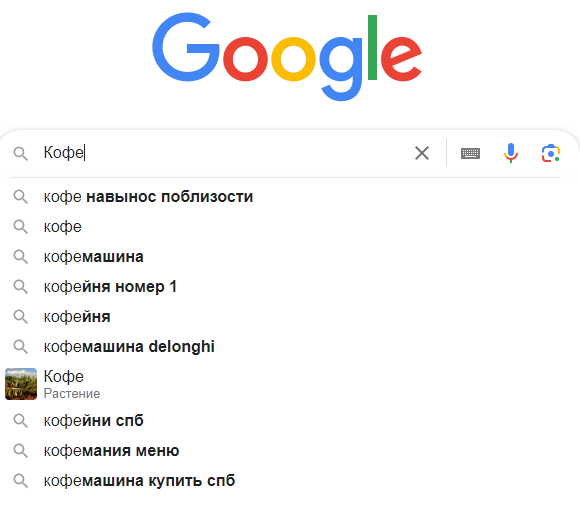
Task: Click magnifier icon beside кофемания меню
Action: pos(20,451)
